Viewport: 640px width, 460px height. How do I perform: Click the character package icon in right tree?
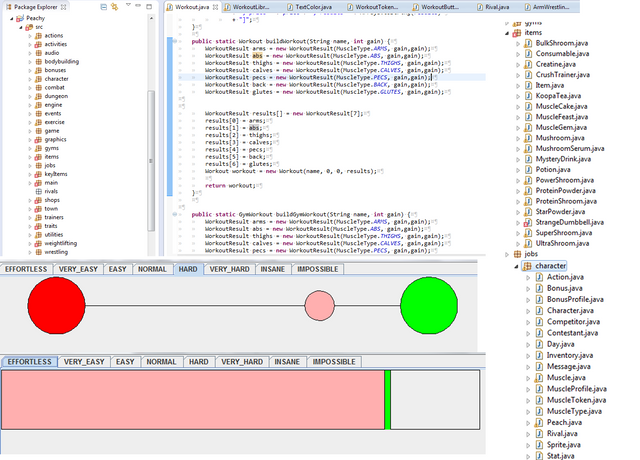[x=526, y=265]
